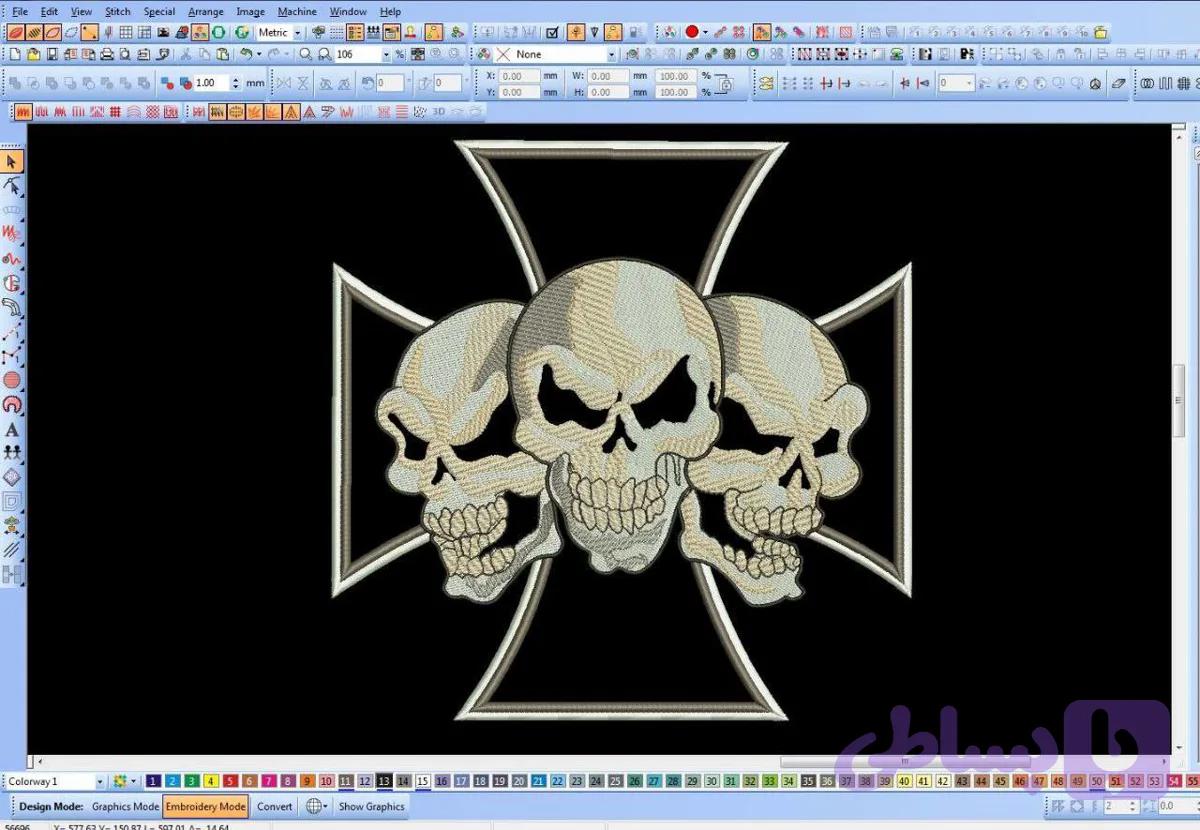Toggle the grid display icon
The image size is (1200, 830).
point(127,33)
